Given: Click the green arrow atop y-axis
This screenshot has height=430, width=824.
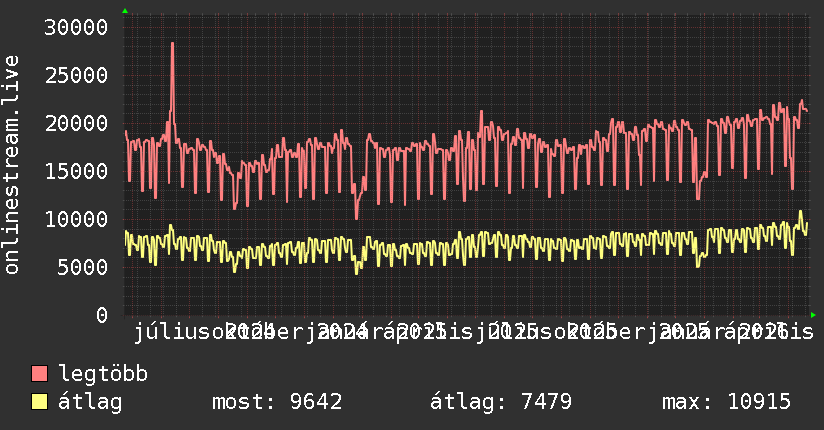Looking at the screenshot, I should [125, 11].
